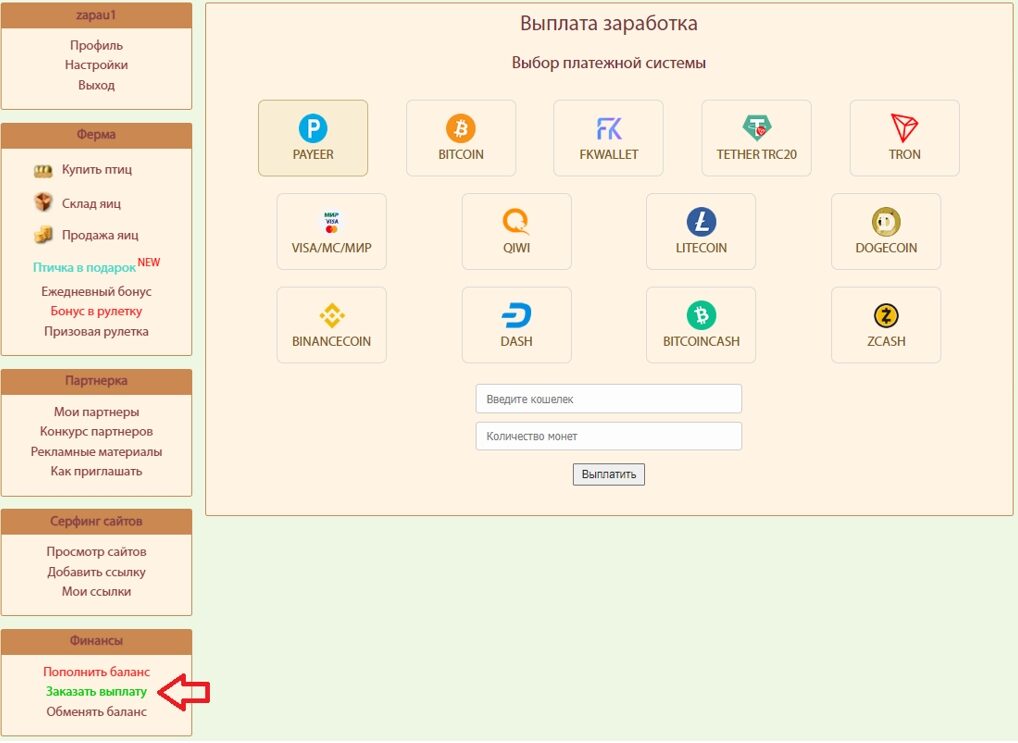Open Продажа яиц page
Viewport: 1018px width, 743px height.
[x=100, y=235]
